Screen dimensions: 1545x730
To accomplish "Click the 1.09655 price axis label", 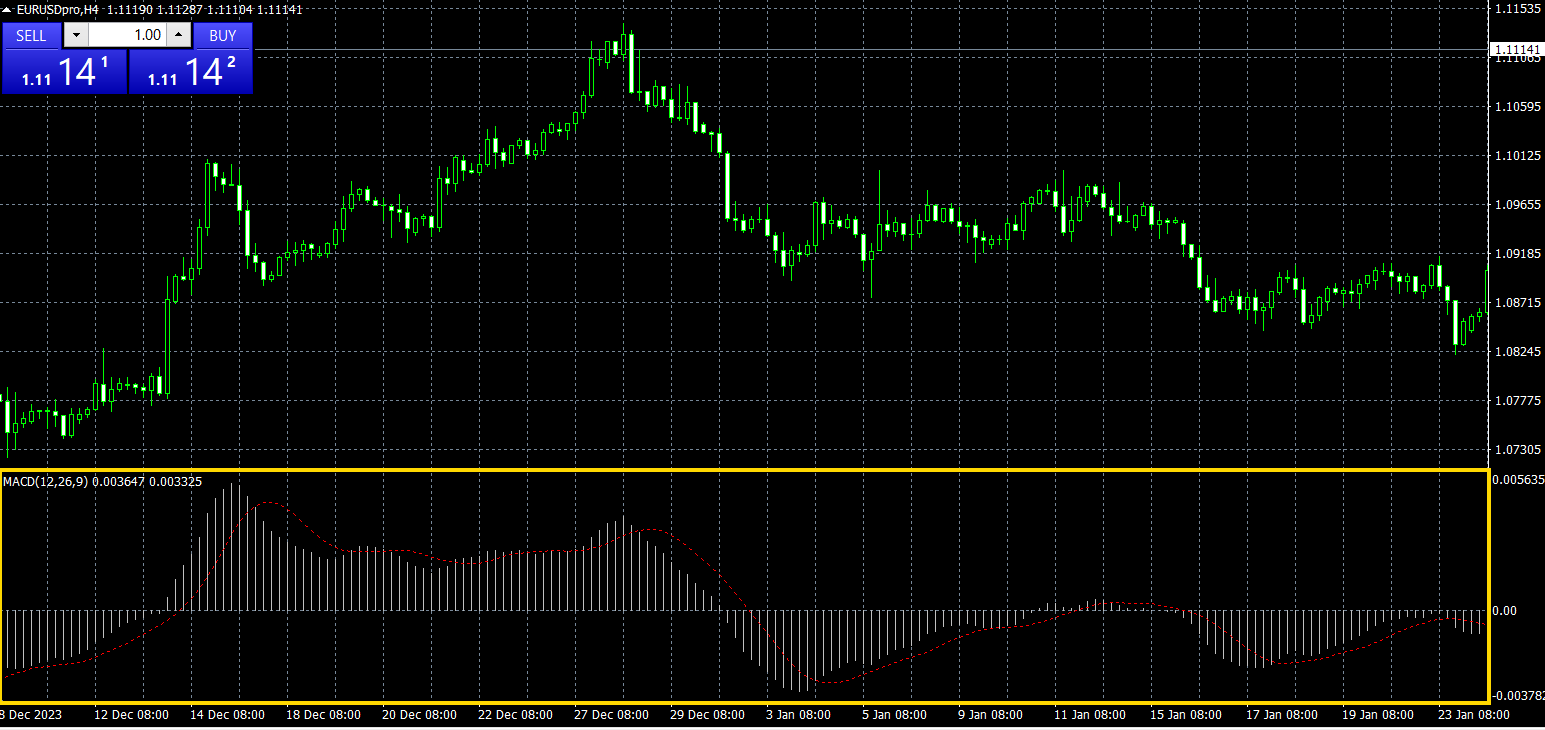I will point(1517,204).
